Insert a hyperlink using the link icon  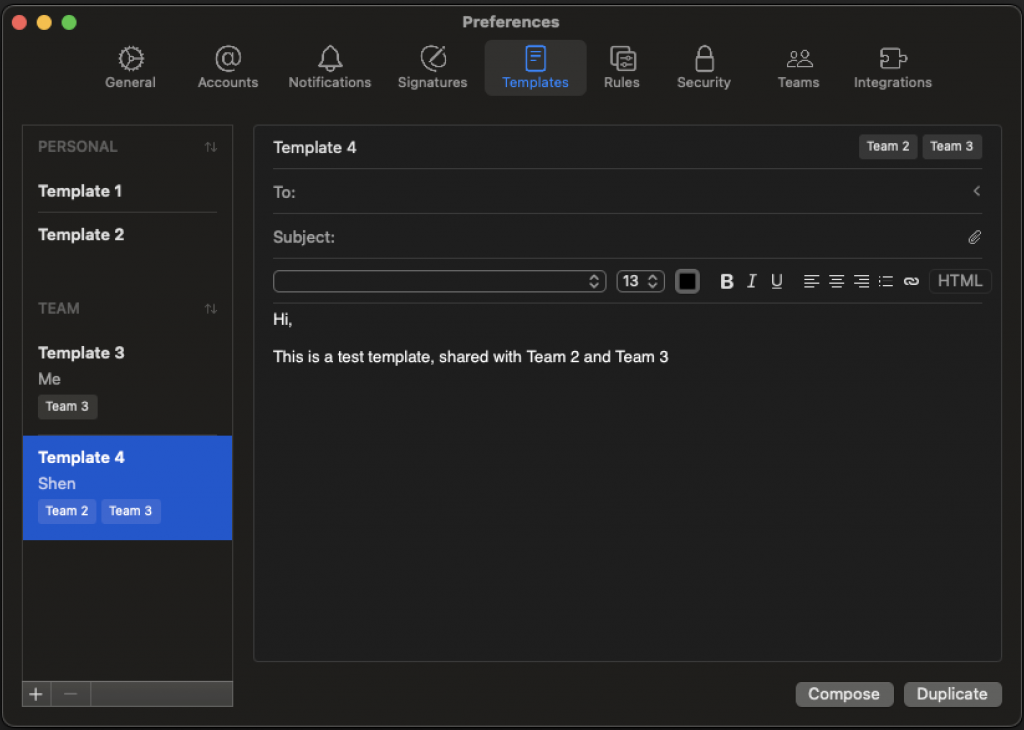tap(910, 282)
